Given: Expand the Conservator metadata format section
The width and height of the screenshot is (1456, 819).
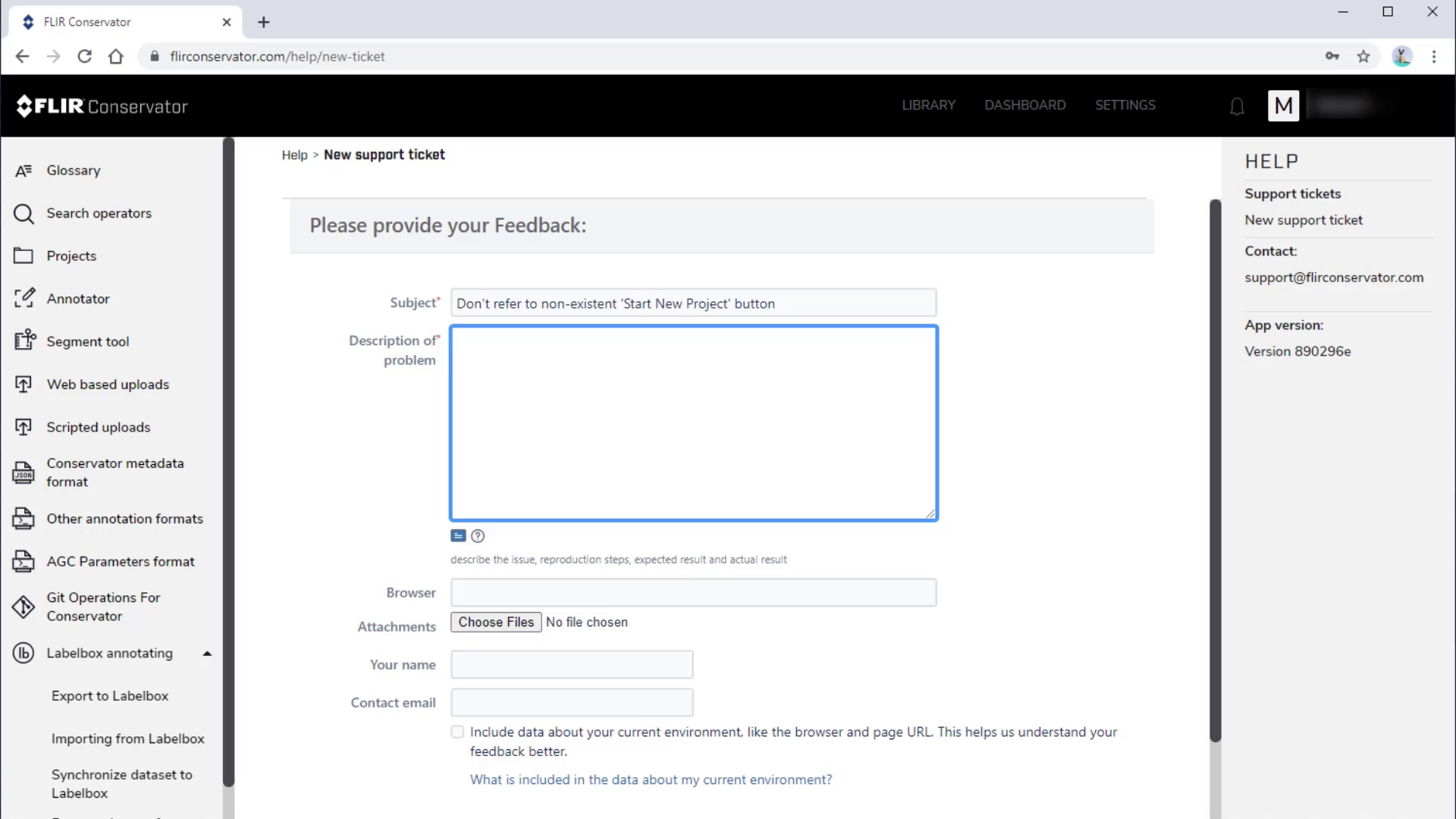Looking at the screenshot, I should coord(115,472).
